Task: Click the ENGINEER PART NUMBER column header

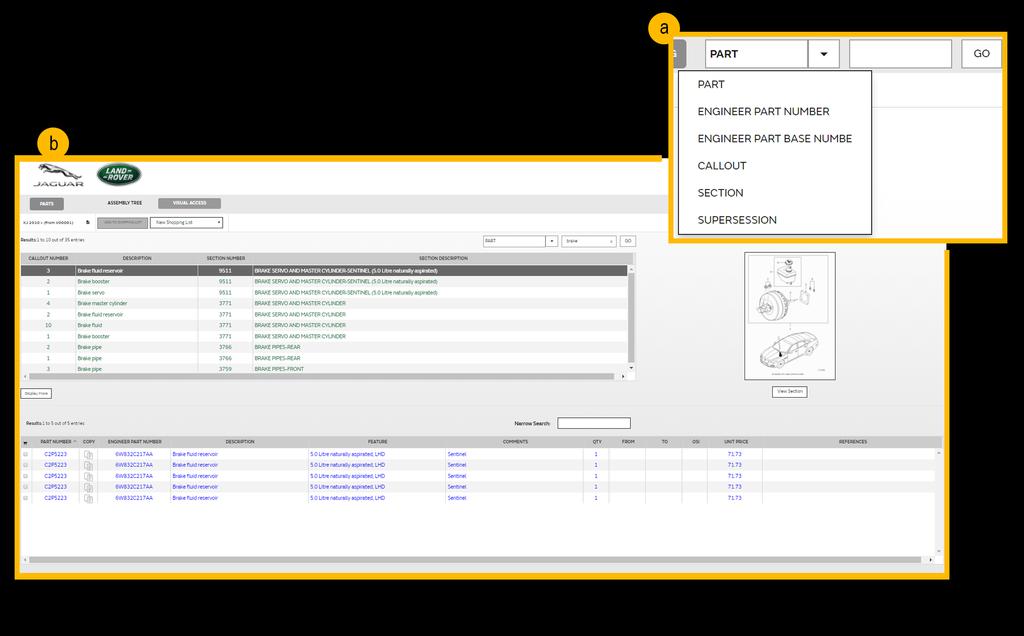Action: click(135, 442)
